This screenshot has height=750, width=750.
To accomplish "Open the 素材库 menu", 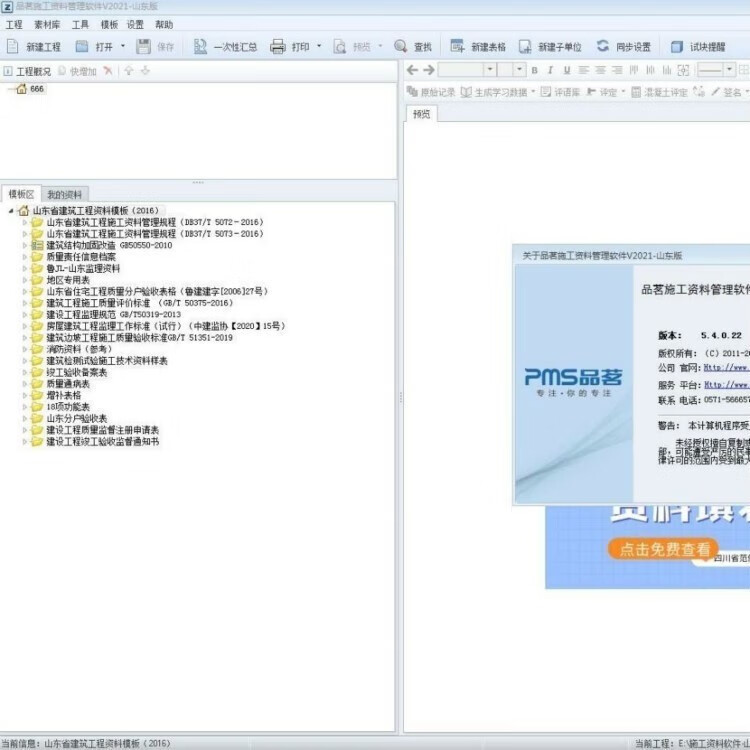I will pyautogui.click(x=47, y=24).
